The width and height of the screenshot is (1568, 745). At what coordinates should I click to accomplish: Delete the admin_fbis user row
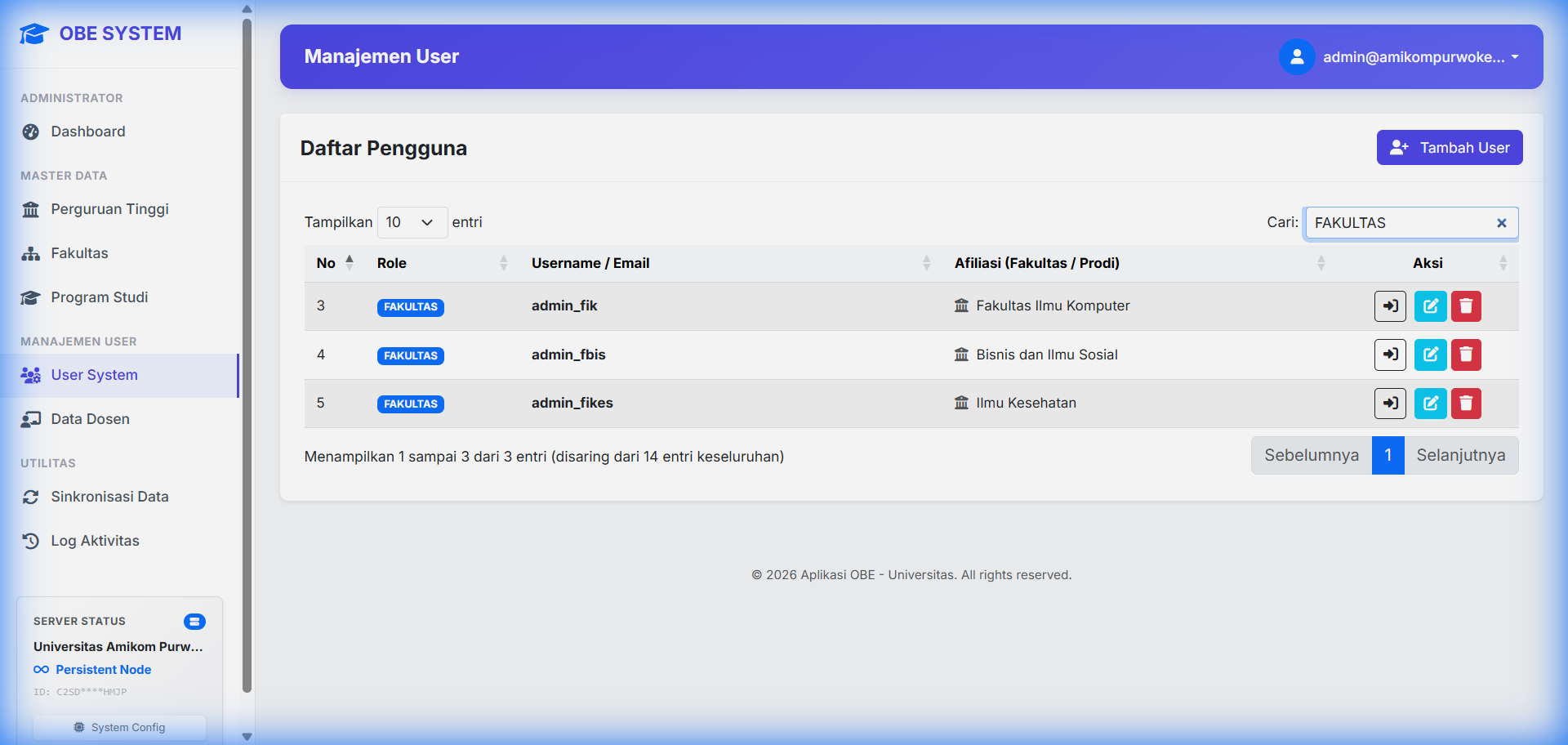[1466, 355]
